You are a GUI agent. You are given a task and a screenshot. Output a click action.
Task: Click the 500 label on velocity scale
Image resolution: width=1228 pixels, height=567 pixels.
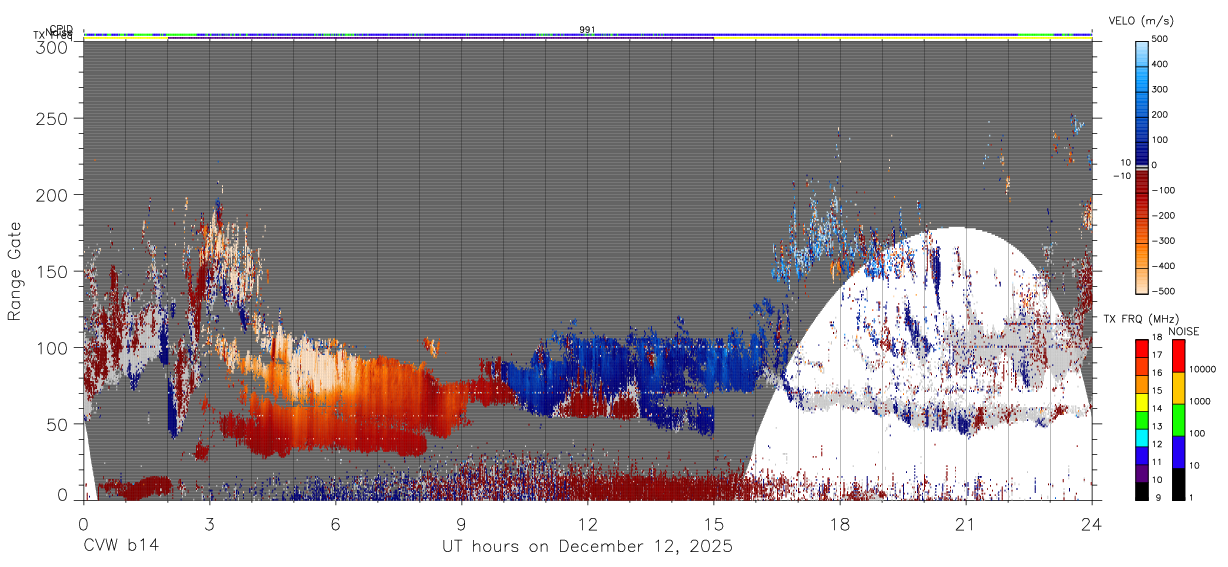(1162, 40)
